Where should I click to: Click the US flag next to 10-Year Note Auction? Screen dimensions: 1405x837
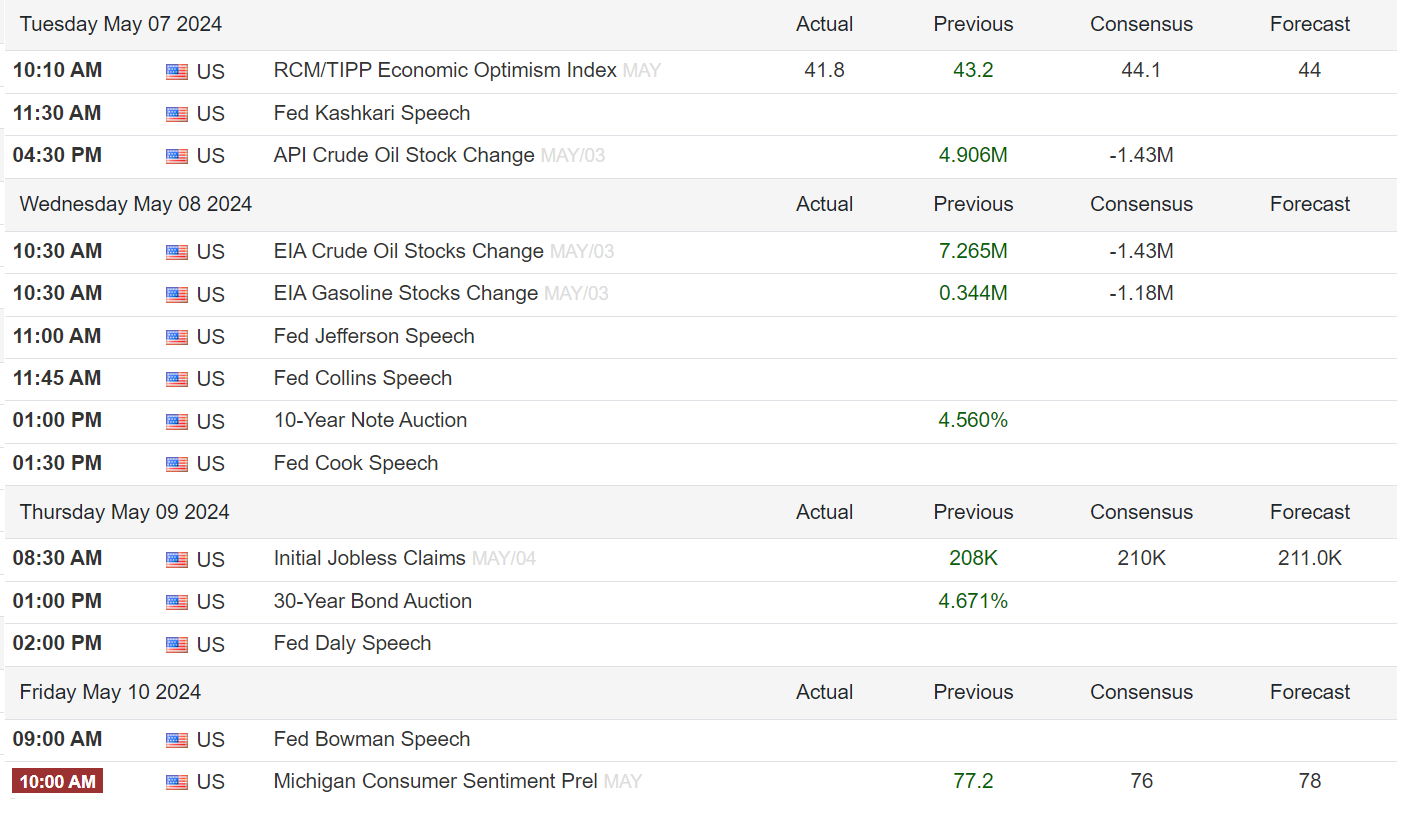[x=177, y=422]
